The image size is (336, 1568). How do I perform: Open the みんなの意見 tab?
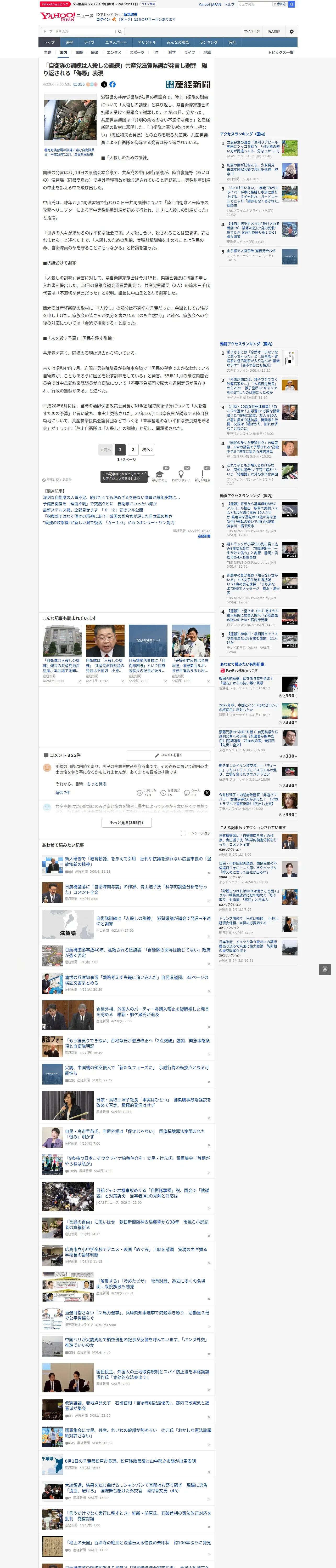coord(177,43)
